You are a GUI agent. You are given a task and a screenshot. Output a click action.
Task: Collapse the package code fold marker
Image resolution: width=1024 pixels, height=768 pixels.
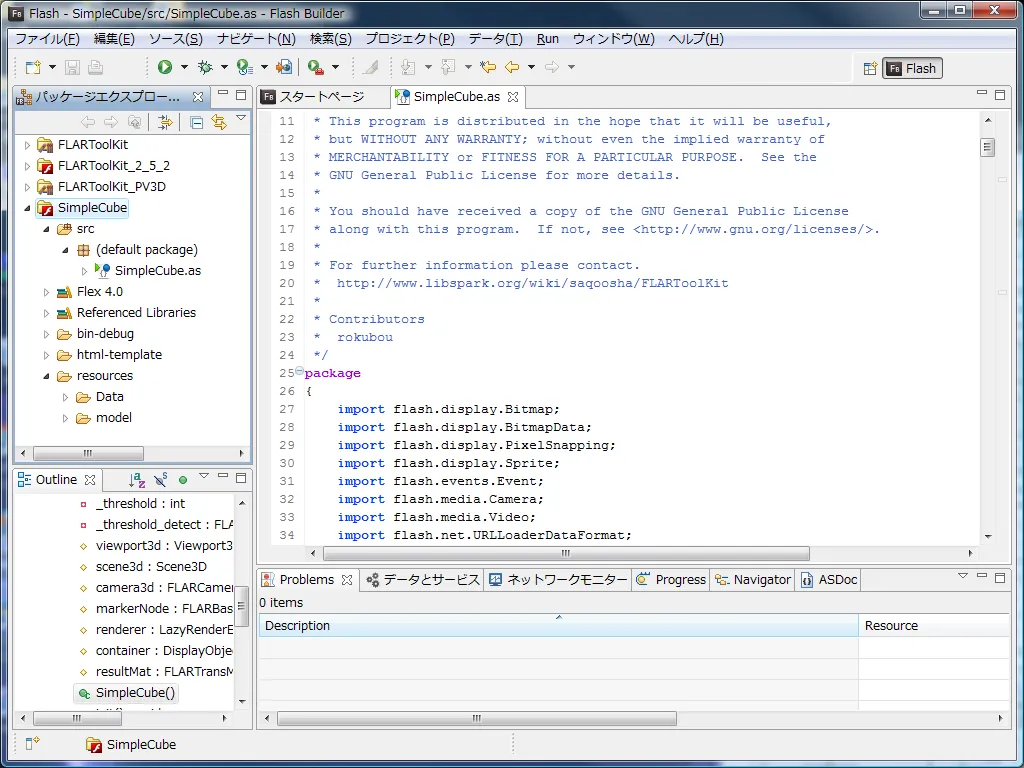pos(299,371)
